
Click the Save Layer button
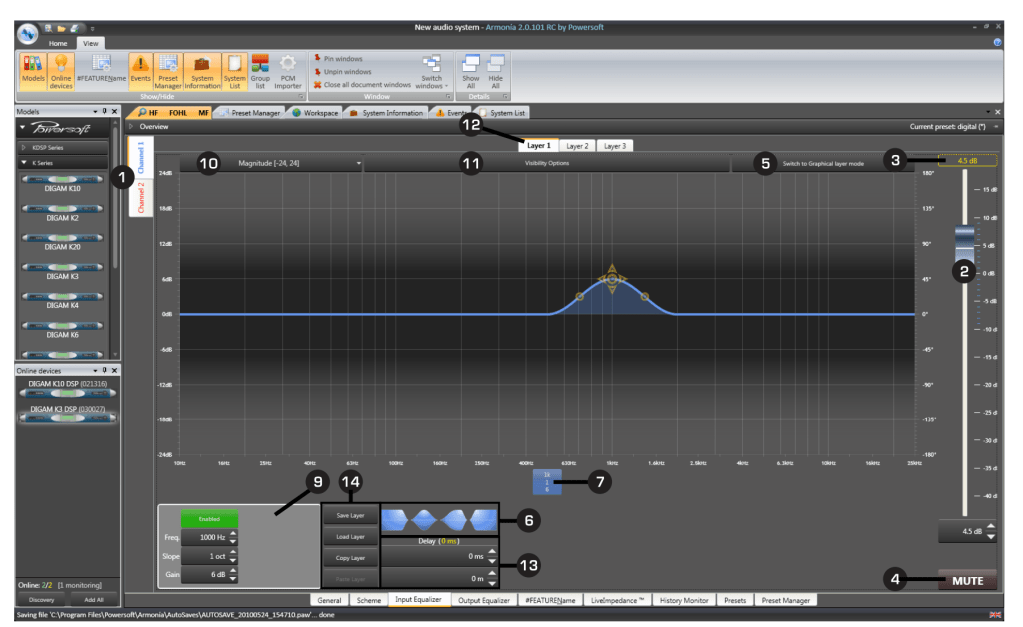click(350, 515)
